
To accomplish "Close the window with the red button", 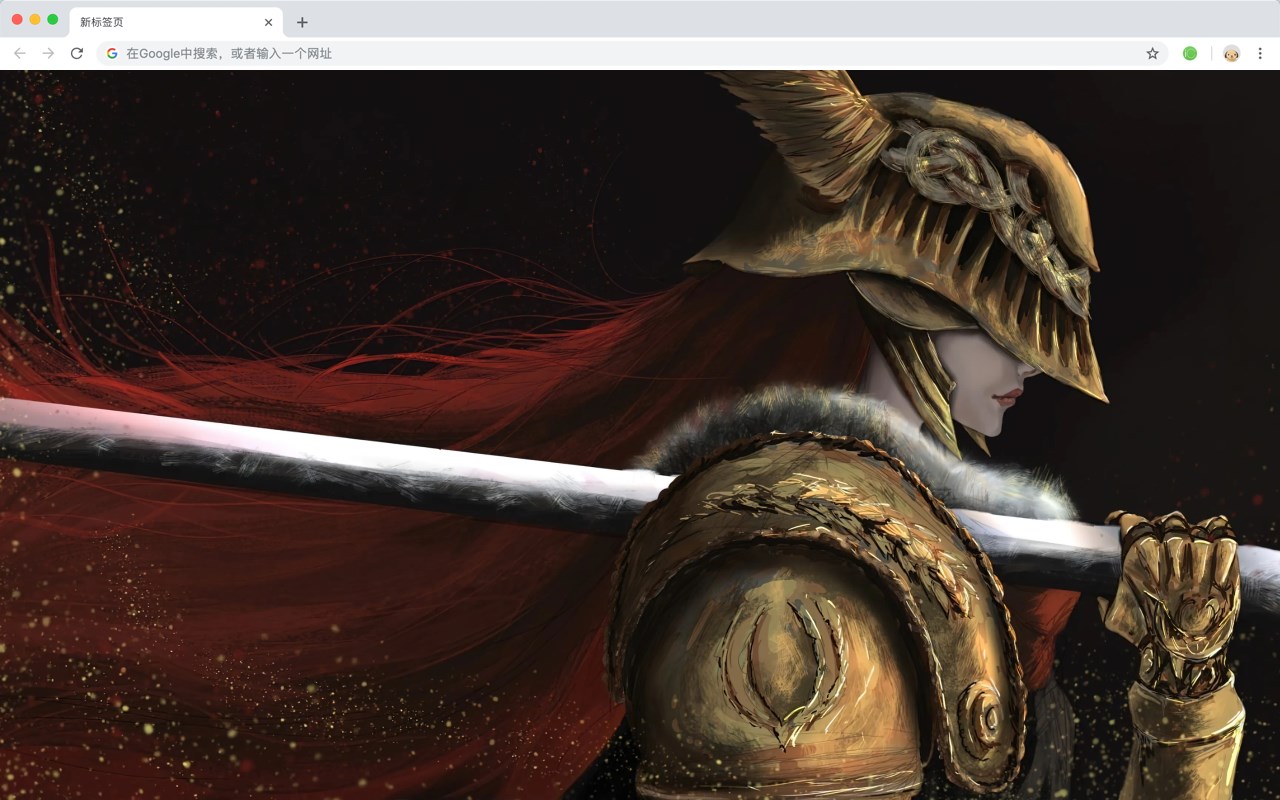I will [17, 19].
